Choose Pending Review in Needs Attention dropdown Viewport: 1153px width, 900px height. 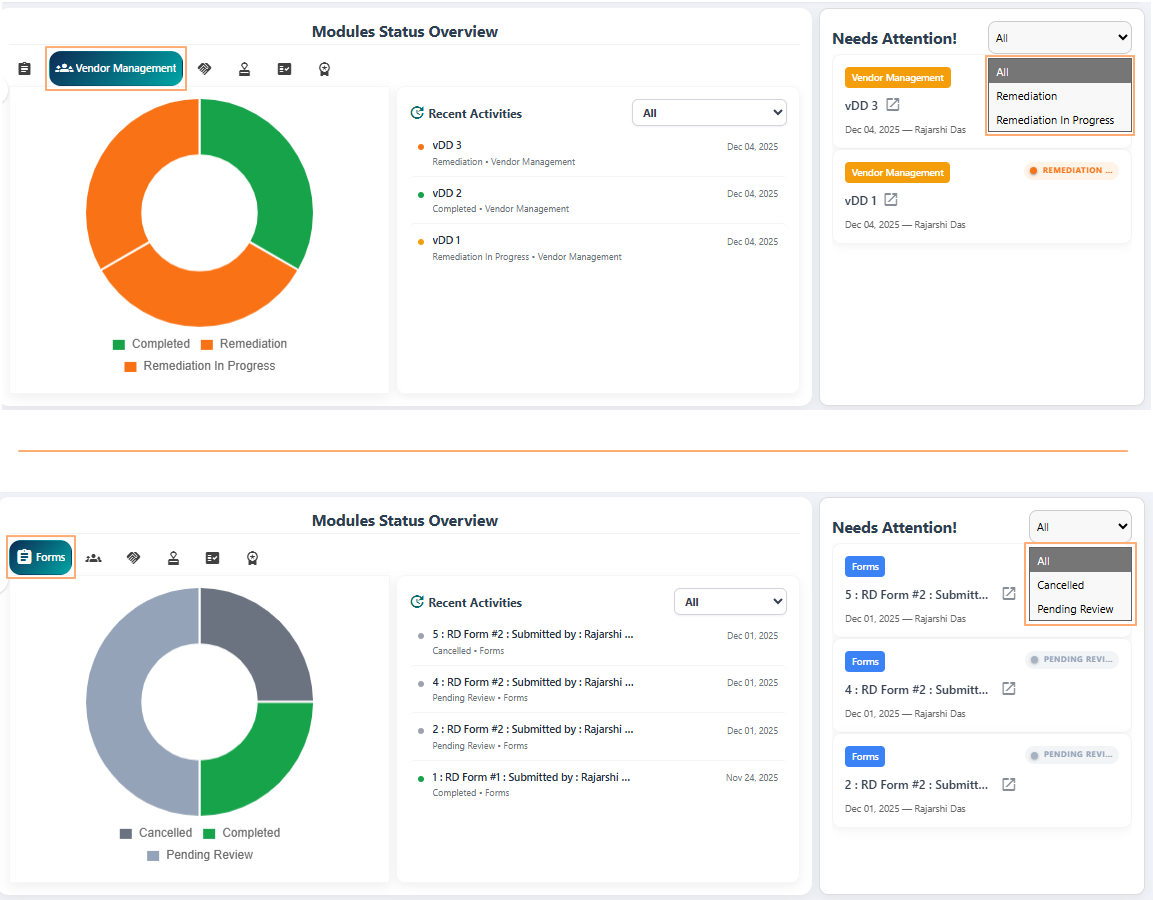1075,609
